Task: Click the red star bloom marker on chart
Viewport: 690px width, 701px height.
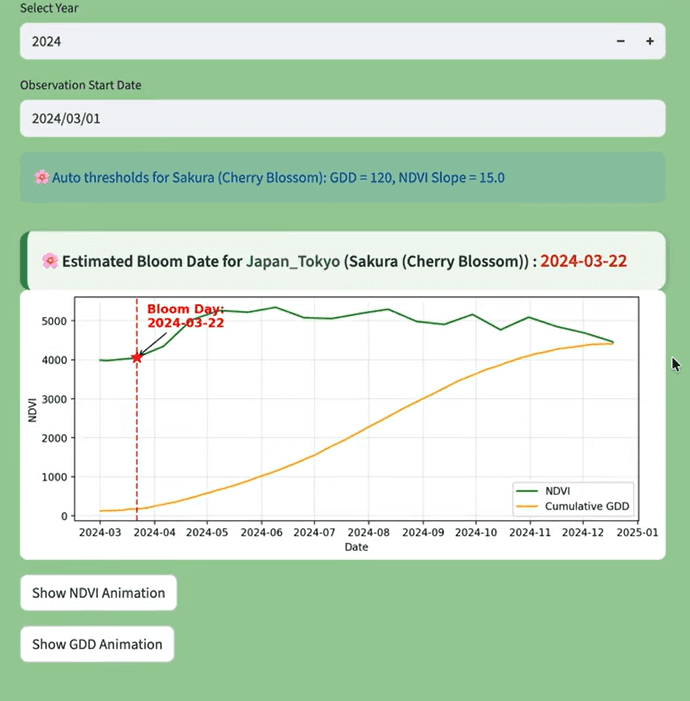Action: [x=137, y=357]
